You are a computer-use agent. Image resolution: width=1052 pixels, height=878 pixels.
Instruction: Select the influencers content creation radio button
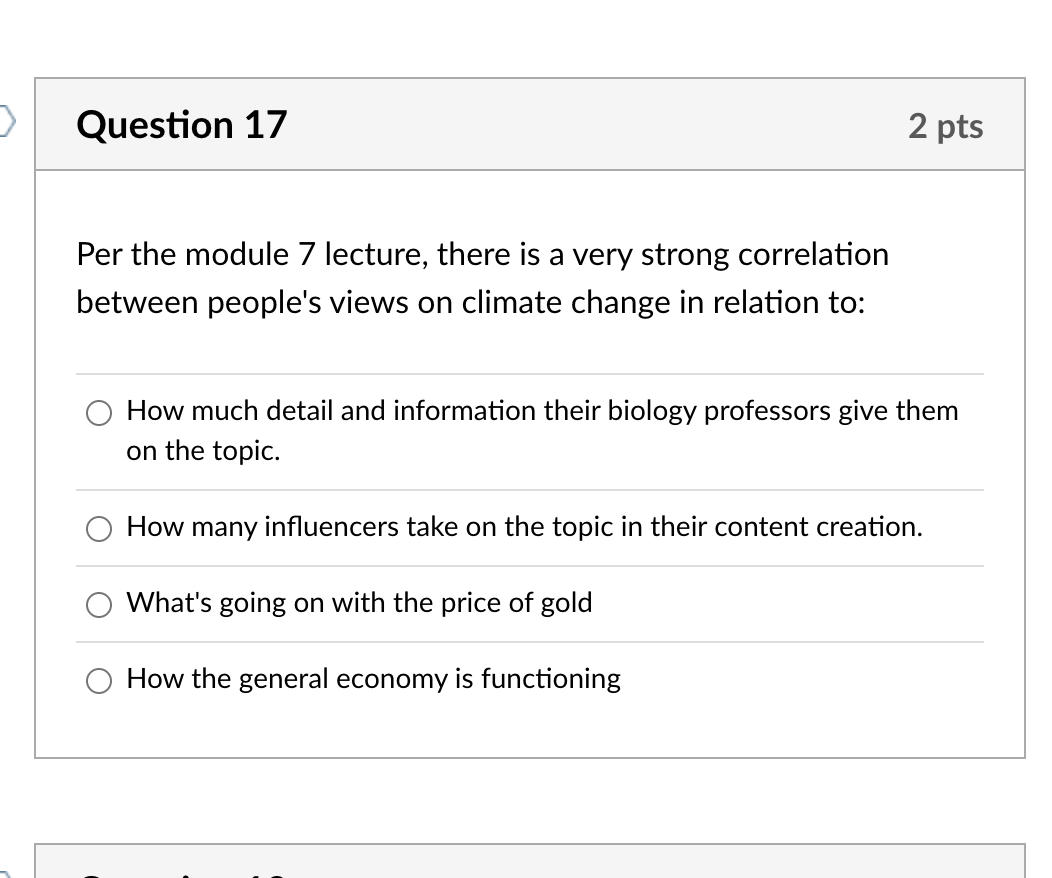coord(99,529)
